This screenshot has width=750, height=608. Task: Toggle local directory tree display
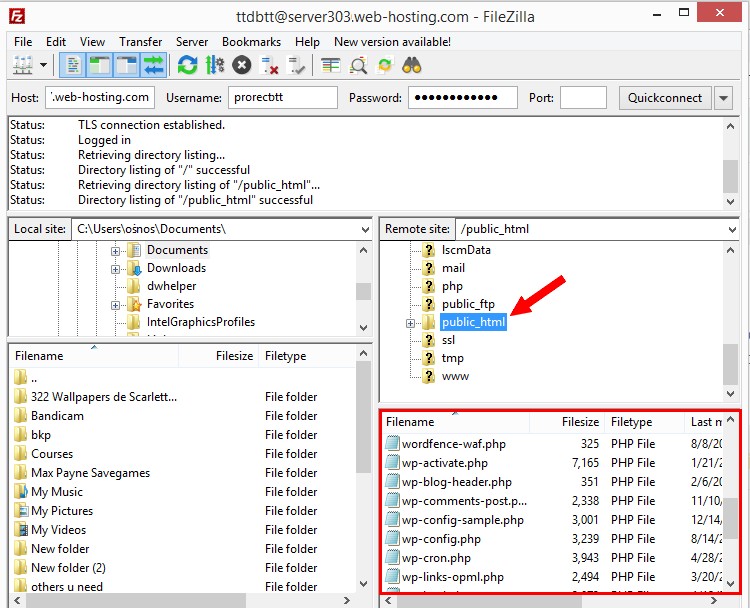(x=99, y=65)
